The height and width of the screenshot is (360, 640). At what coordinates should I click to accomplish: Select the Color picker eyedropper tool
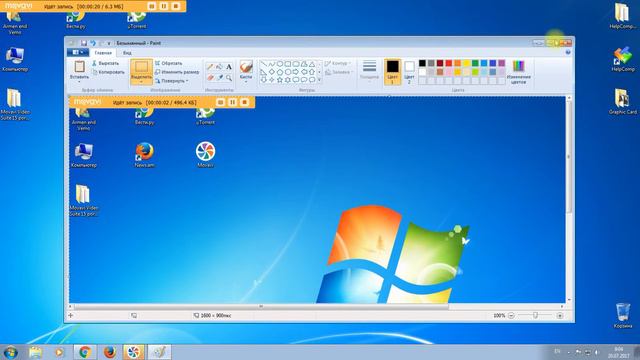click(x=220, y=78)
